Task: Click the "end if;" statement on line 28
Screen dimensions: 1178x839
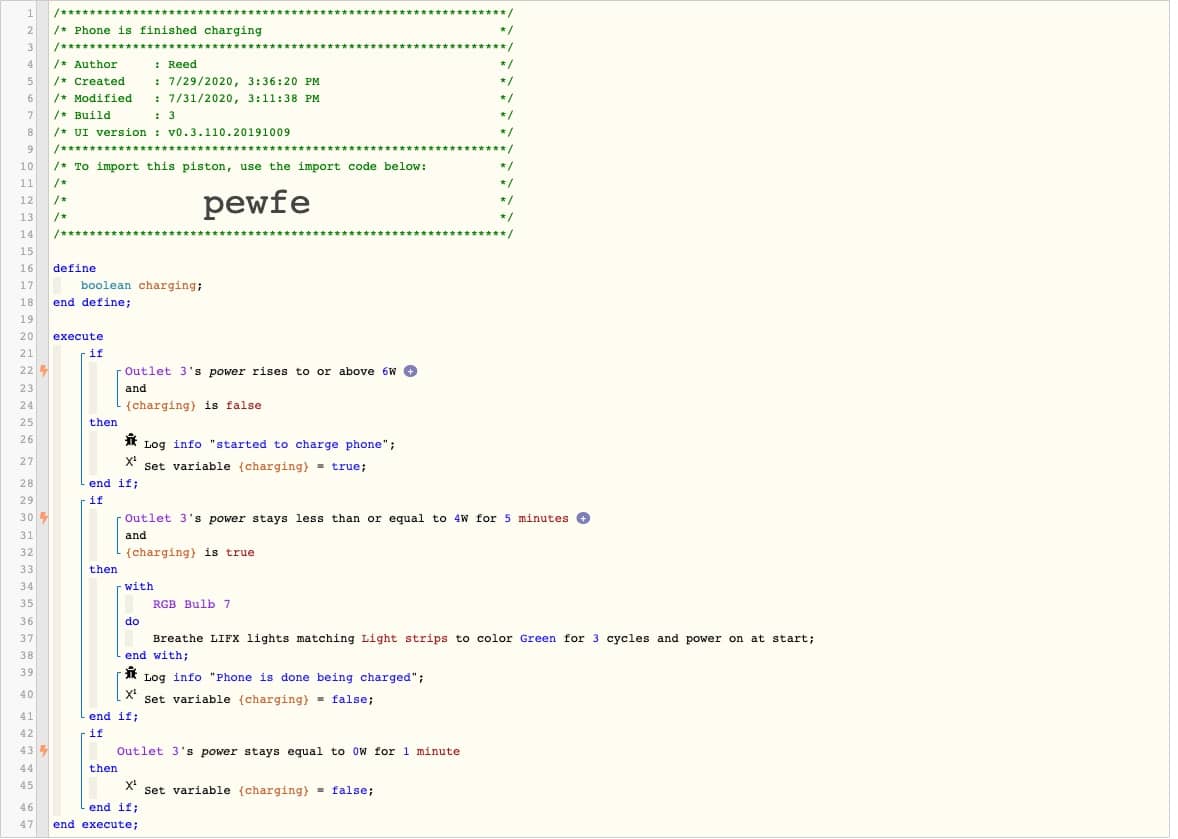Action: [x=113, y=484]
